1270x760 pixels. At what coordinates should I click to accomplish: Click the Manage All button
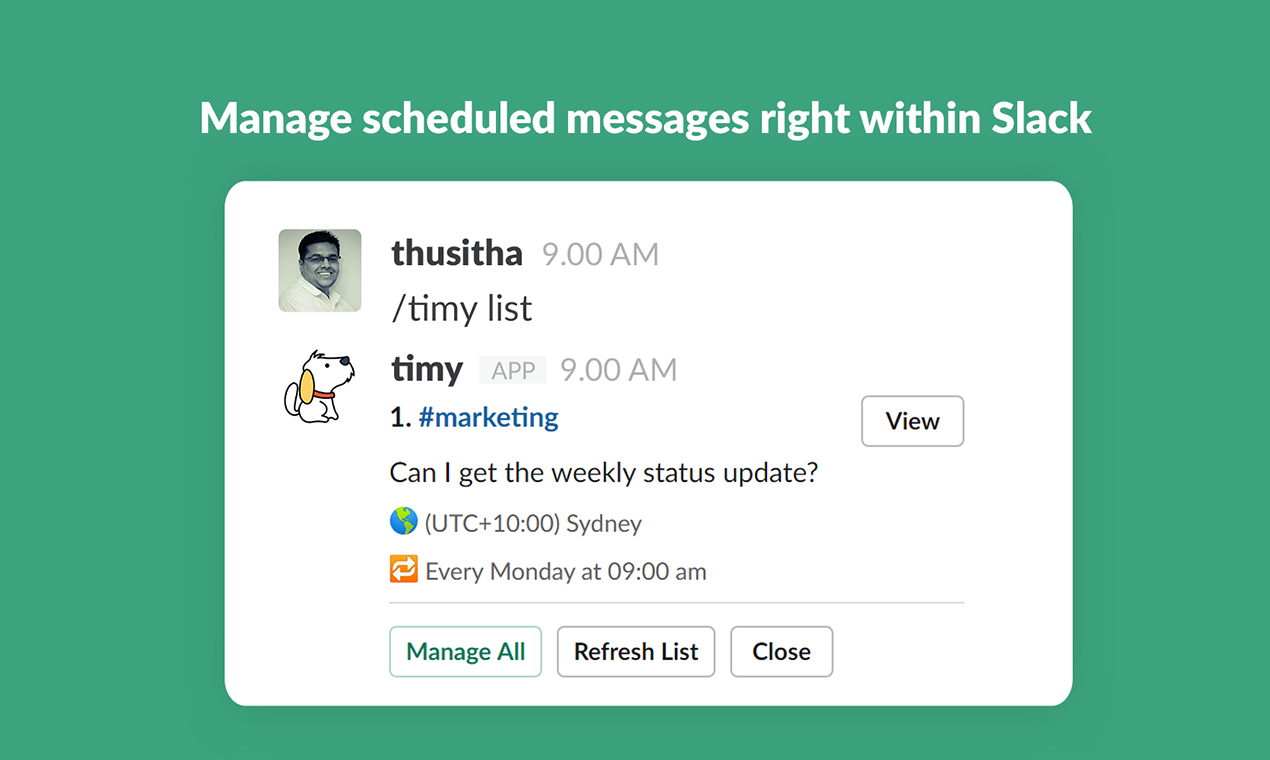[465, 652]
